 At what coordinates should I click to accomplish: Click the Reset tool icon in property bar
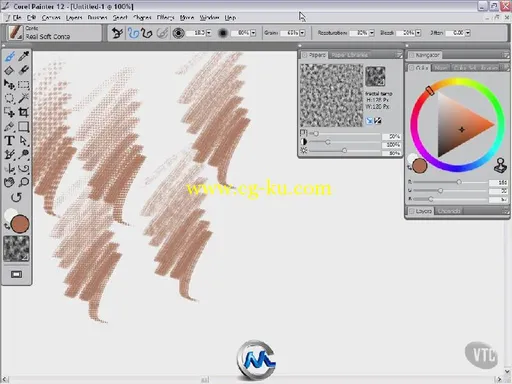click(x=117, y=33)
